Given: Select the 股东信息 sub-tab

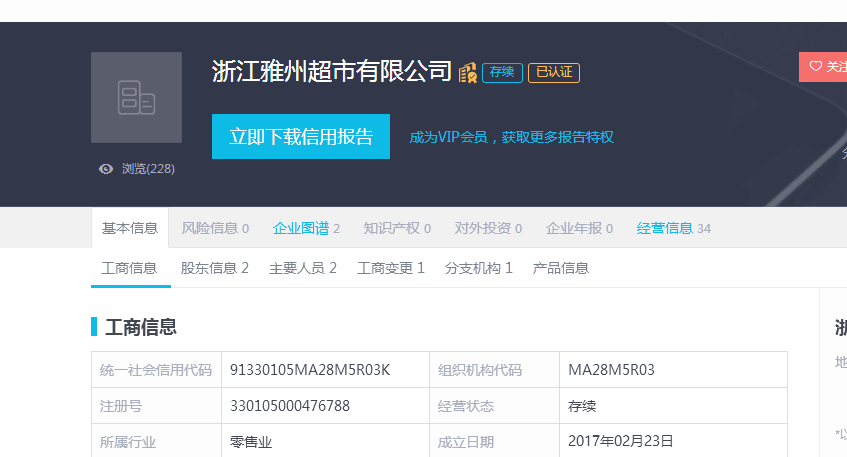Looking at the screenshot, I should coord(214,268).
